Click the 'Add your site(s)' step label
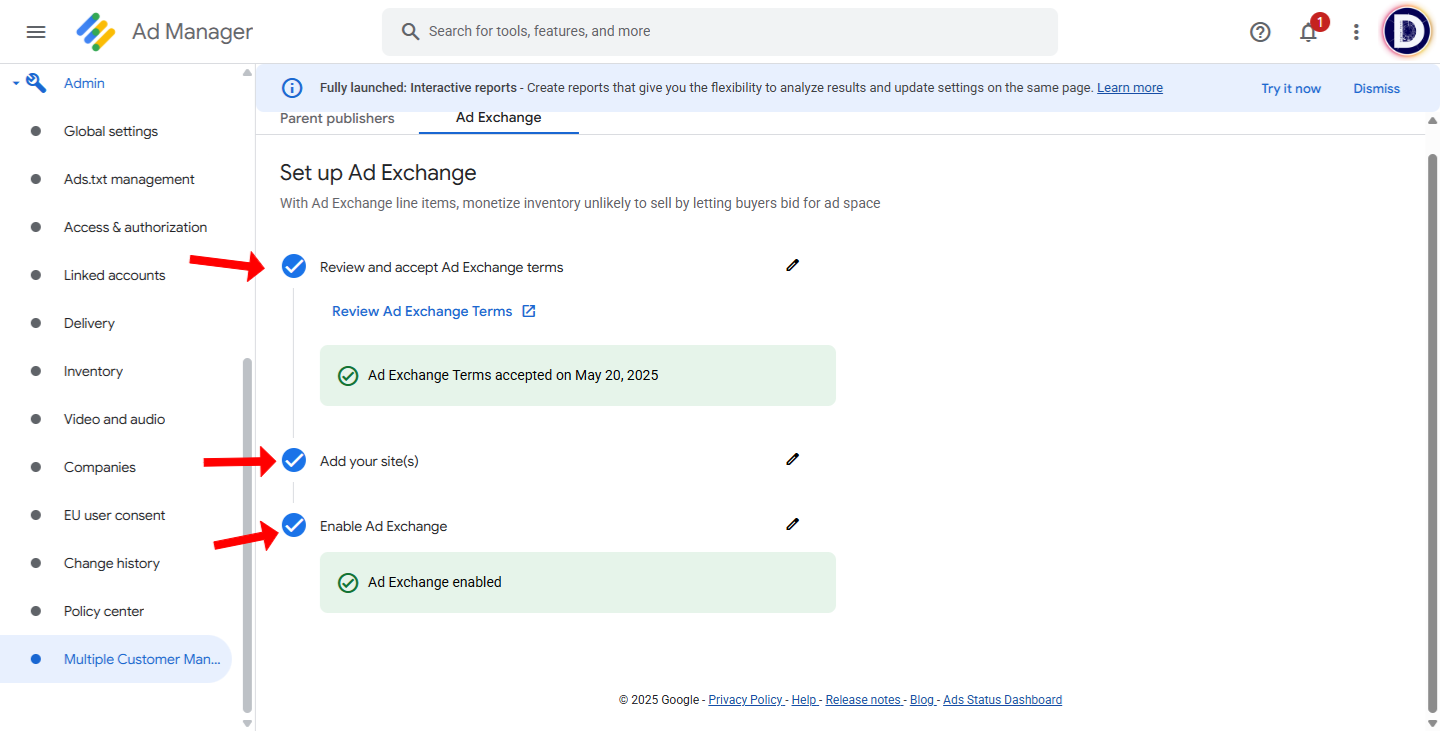Screen dimensions: 1440x731 (x=369, y=461)
